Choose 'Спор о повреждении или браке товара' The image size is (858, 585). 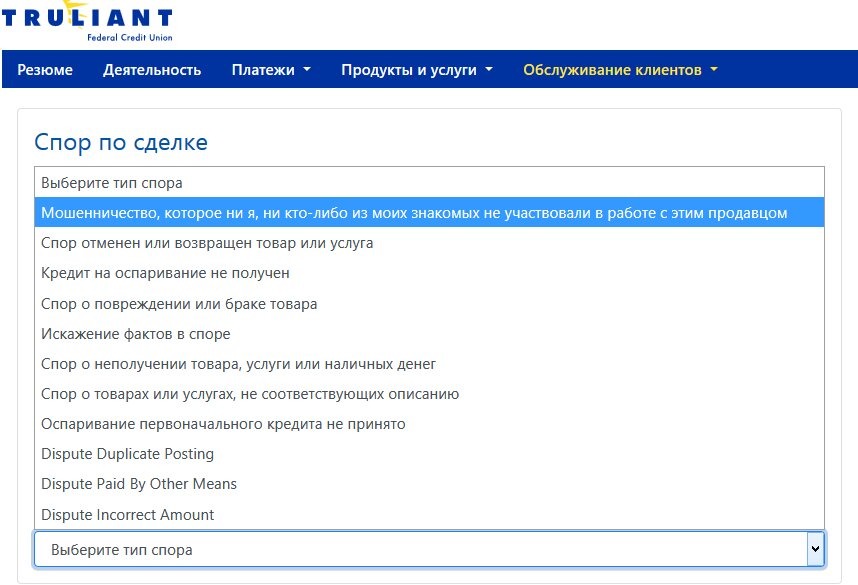(429, 304)
